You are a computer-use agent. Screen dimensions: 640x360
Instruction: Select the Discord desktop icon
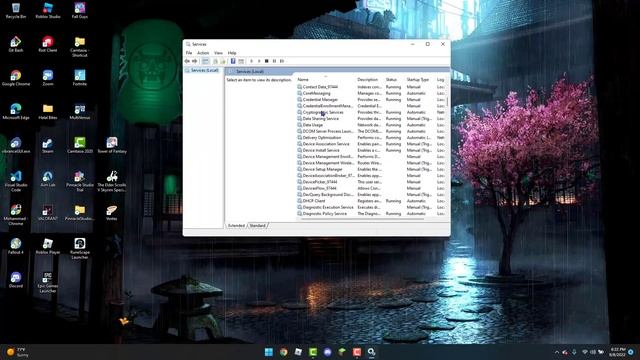pos(16,280)
